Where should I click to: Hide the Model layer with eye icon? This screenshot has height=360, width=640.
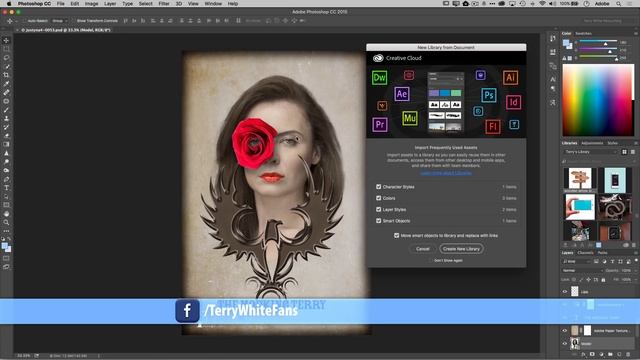(565, 344)
